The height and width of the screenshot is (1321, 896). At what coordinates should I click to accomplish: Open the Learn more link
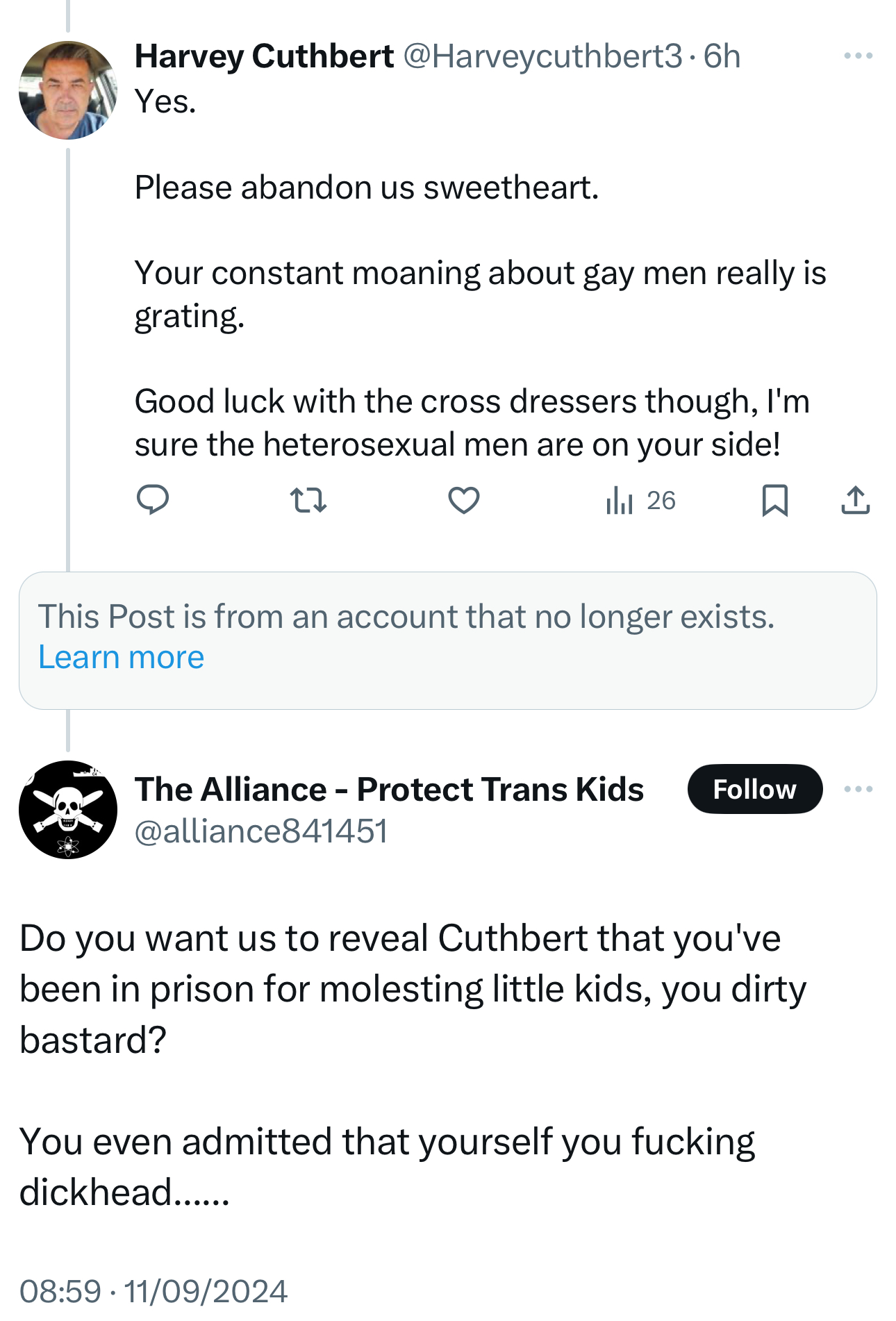pyautogui.click(x=121, y=657)
